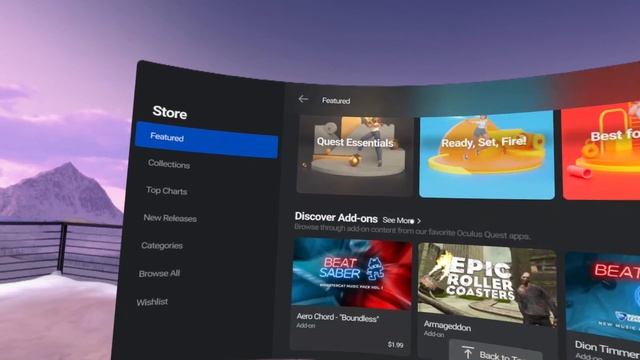Click the back arrow beside Featured
Screen dimensions: 640x360
click(303, 99)
